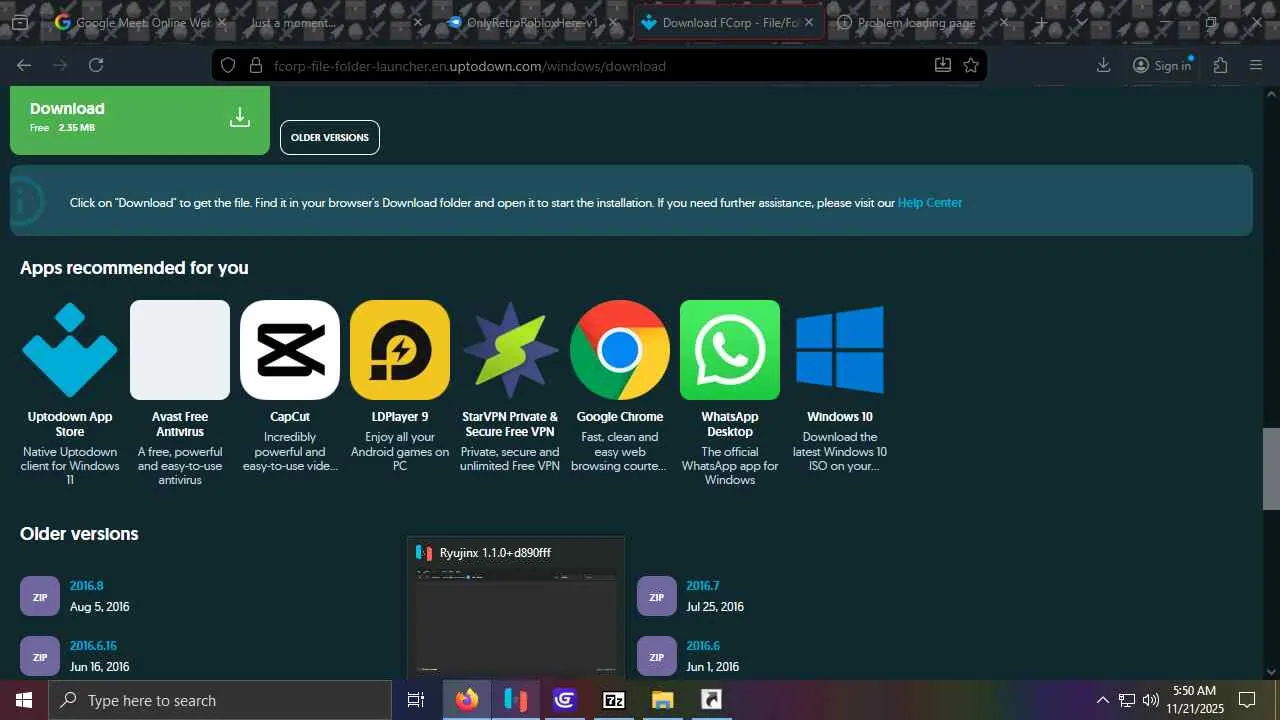Open the Ryujinx window preview thumbnail
The height and width of the screenshot is (720, 1280).
(515, 610)
